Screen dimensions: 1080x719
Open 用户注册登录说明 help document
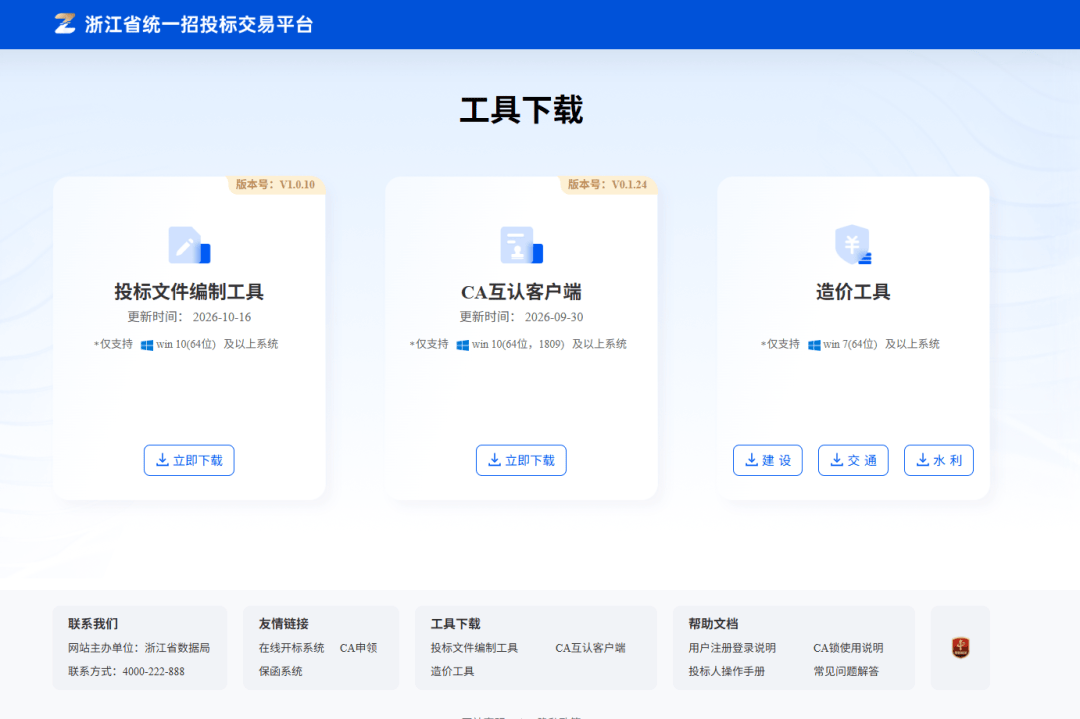pyautogui.click(x=732, y=647)
